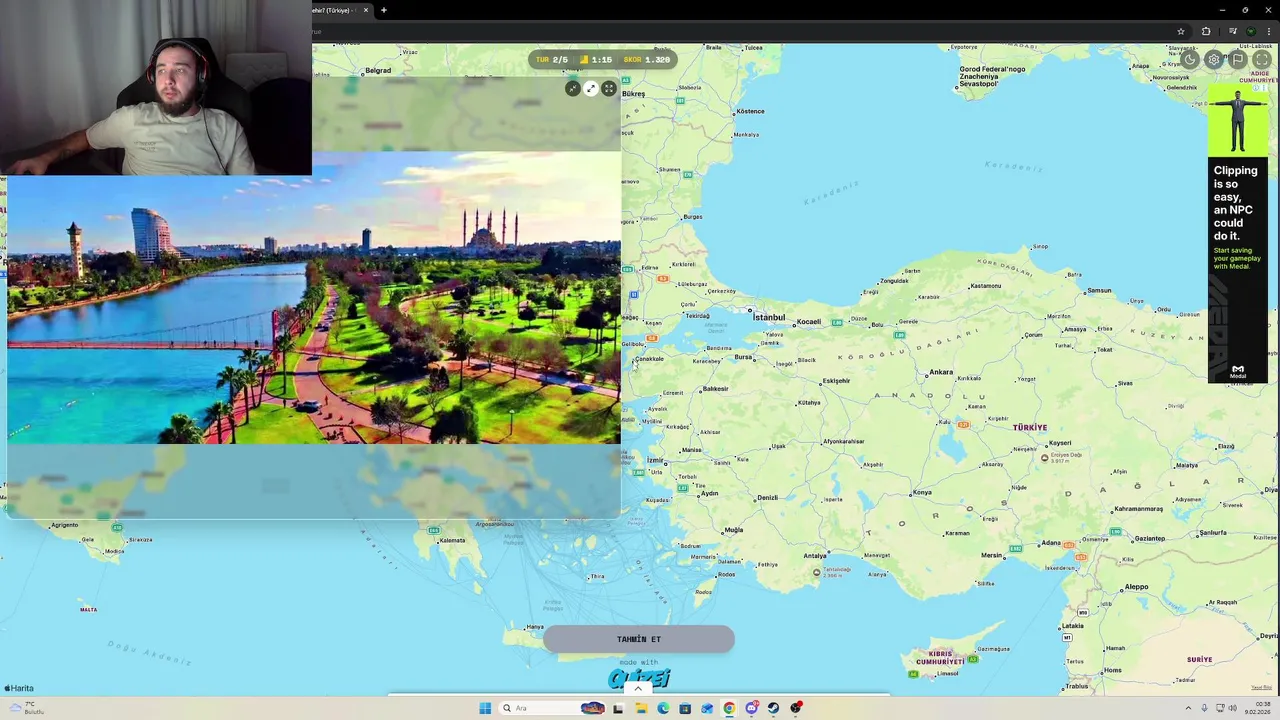The height and width of the screenshot is (720, 1280).
Task: Click the flag report icon
Action: [x=1238, y=60]
